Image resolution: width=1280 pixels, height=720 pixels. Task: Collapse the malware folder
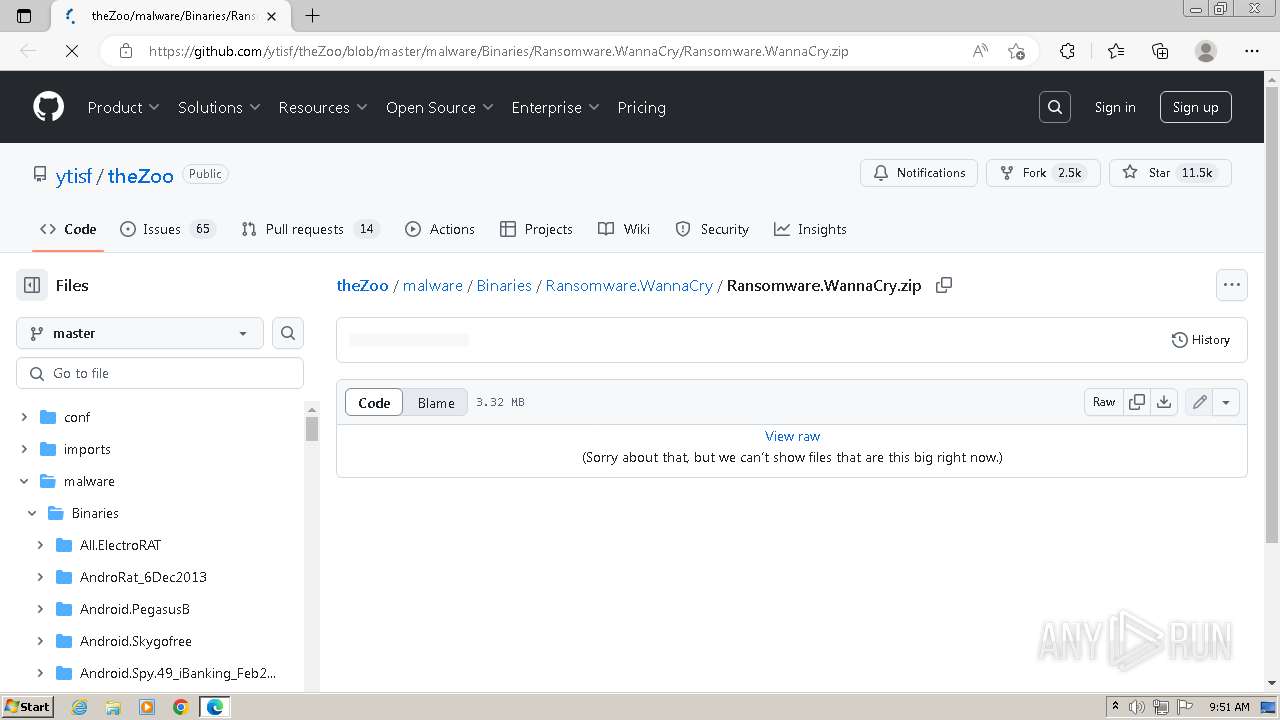click(24, 481)
